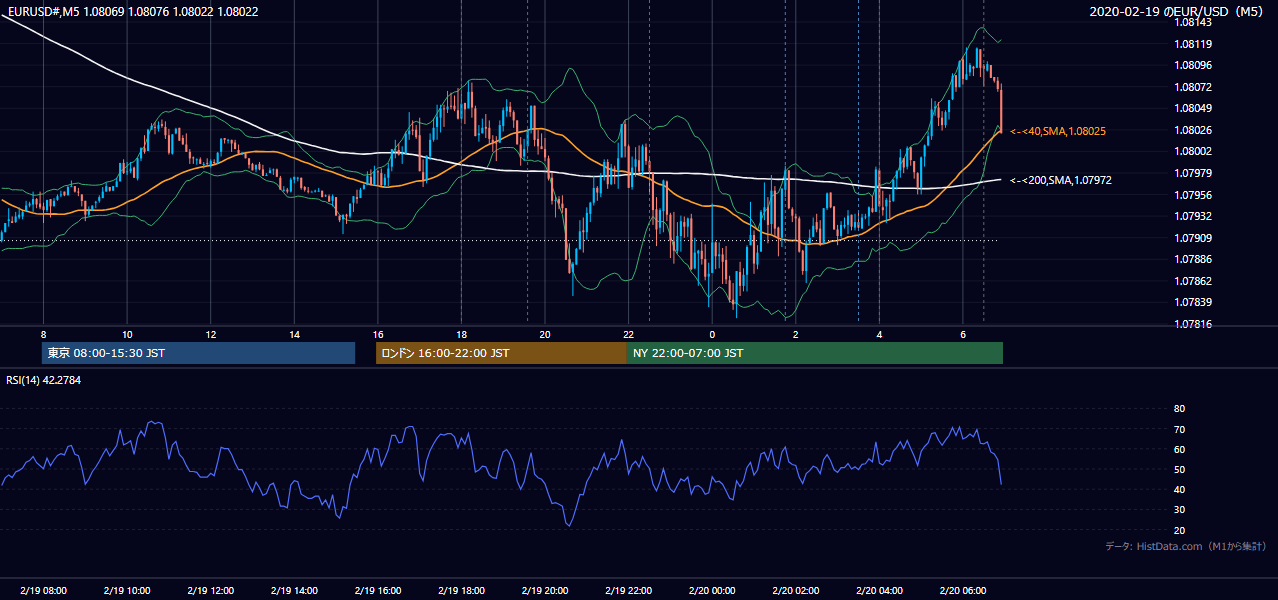
Task: Click the ロンドン 16:00-22:00 JST session bar
Action: pyautogui.click(x=501, y=353)
